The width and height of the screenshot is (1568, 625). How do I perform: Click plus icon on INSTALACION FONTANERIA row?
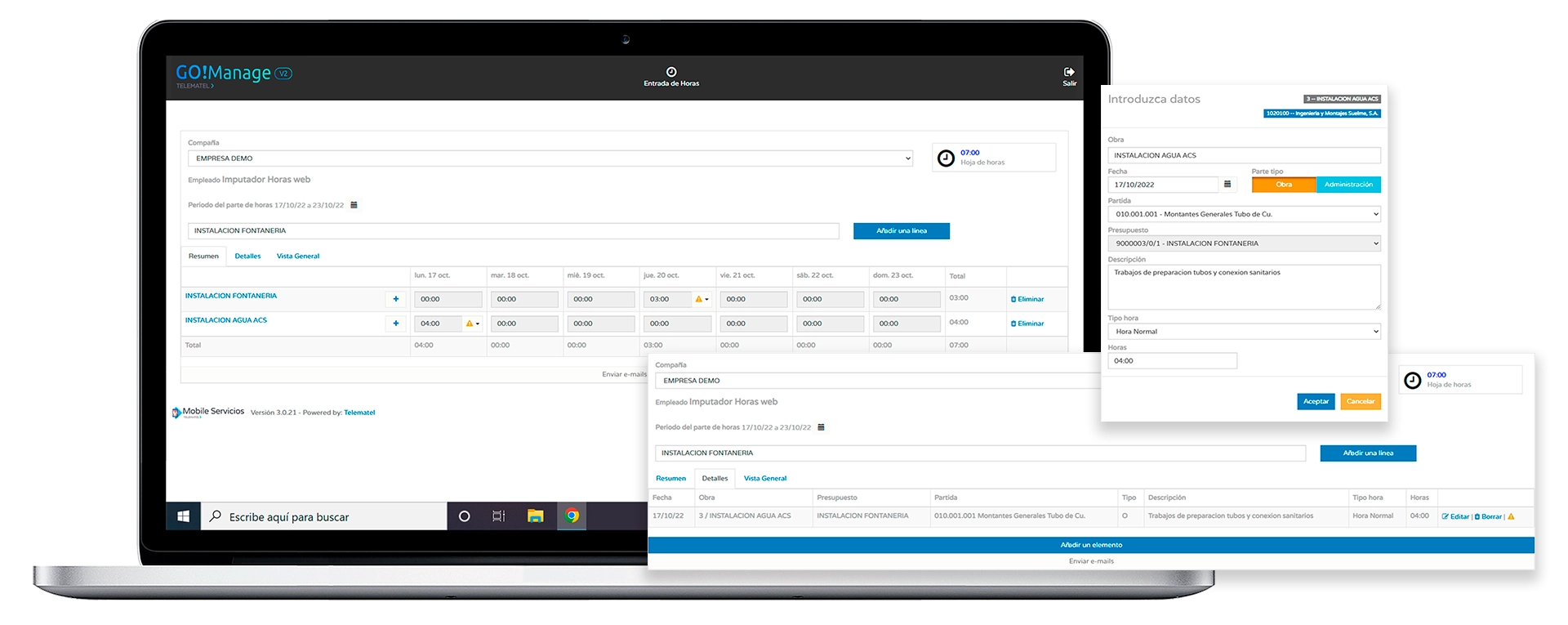click(396, 299)
